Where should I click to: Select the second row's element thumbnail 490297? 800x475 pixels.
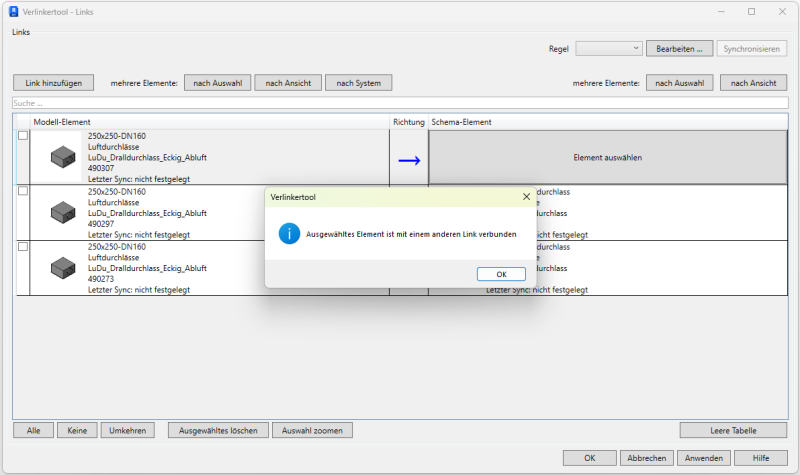point(63,212)
